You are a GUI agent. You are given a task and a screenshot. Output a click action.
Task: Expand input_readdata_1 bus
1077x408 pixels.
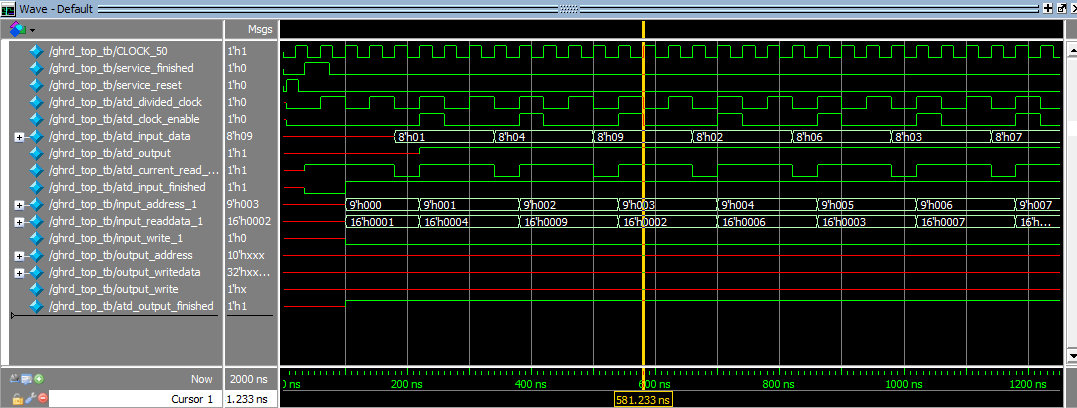(19, 222)
